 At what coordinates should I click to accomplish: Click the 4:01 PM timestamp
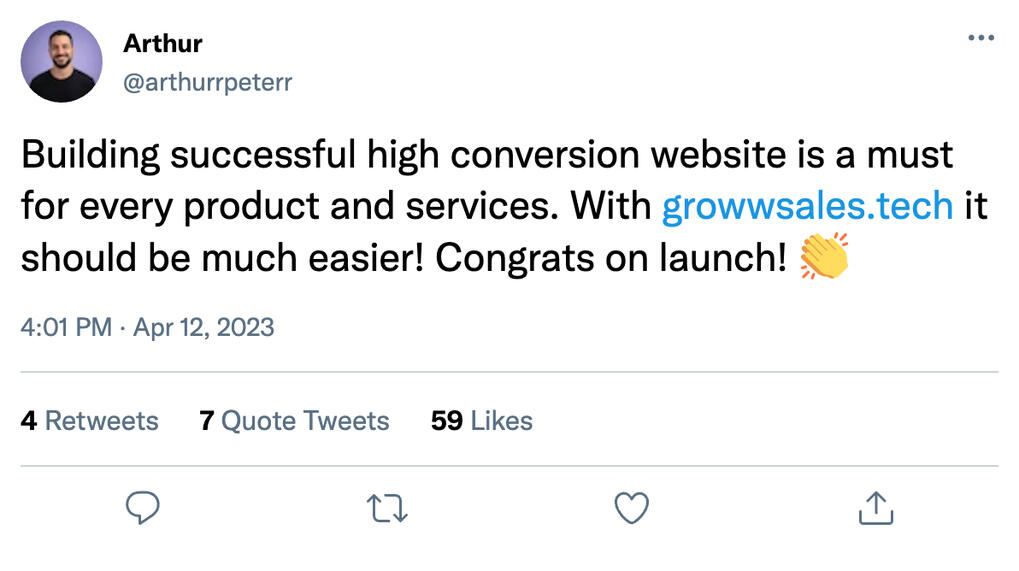pos(66,327)
